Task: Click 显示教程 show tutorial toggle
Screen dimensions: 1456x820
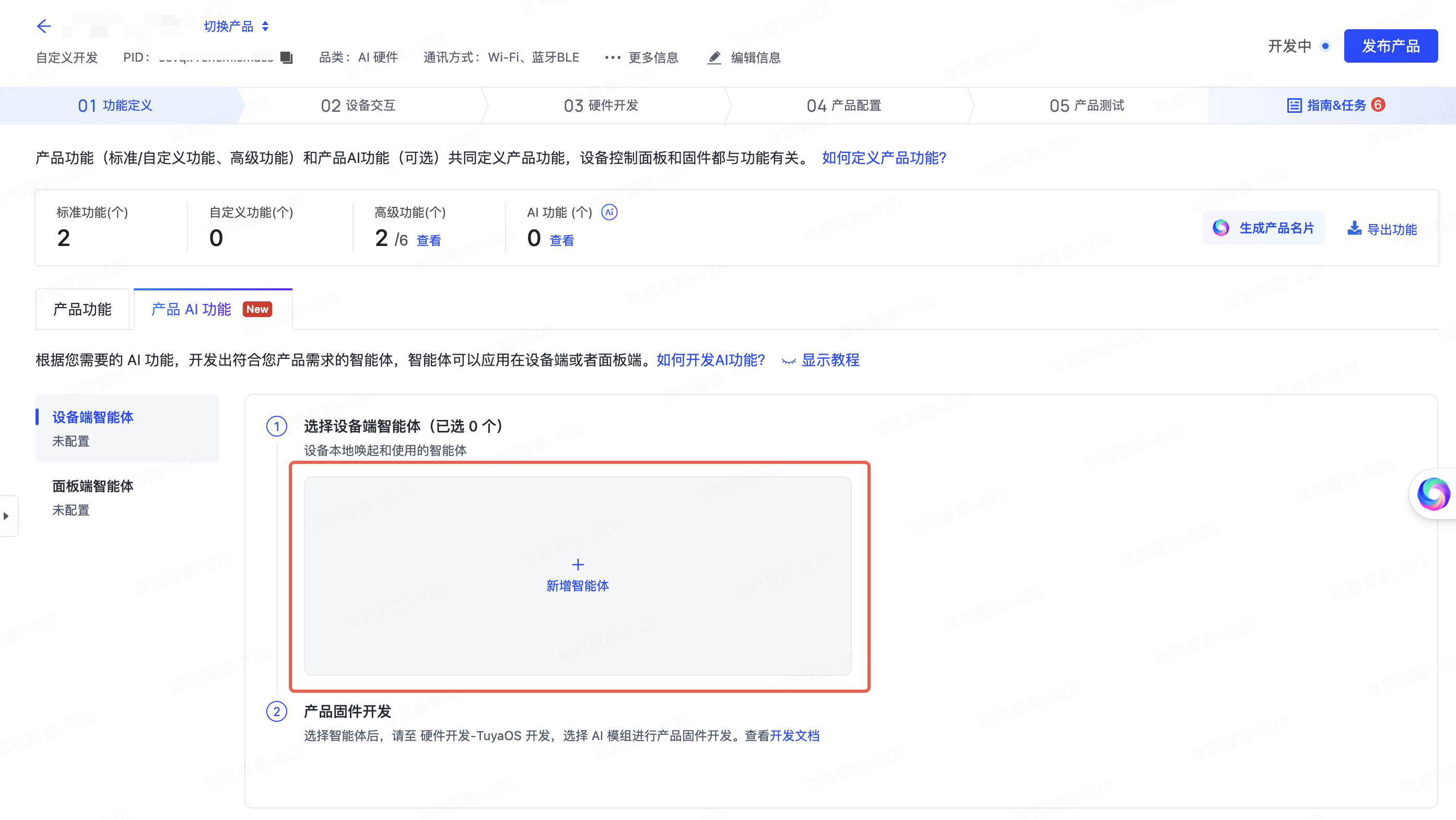Action: point(820,360)
